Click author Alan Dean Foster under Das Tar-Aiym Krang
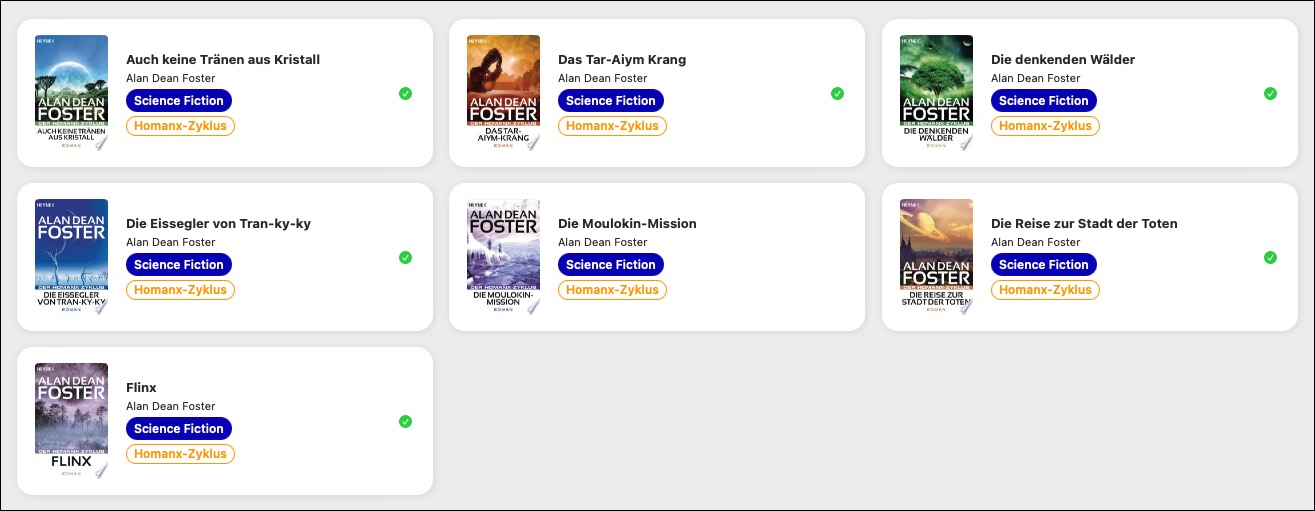1315x511 pixels. click(x=602, y=79)
